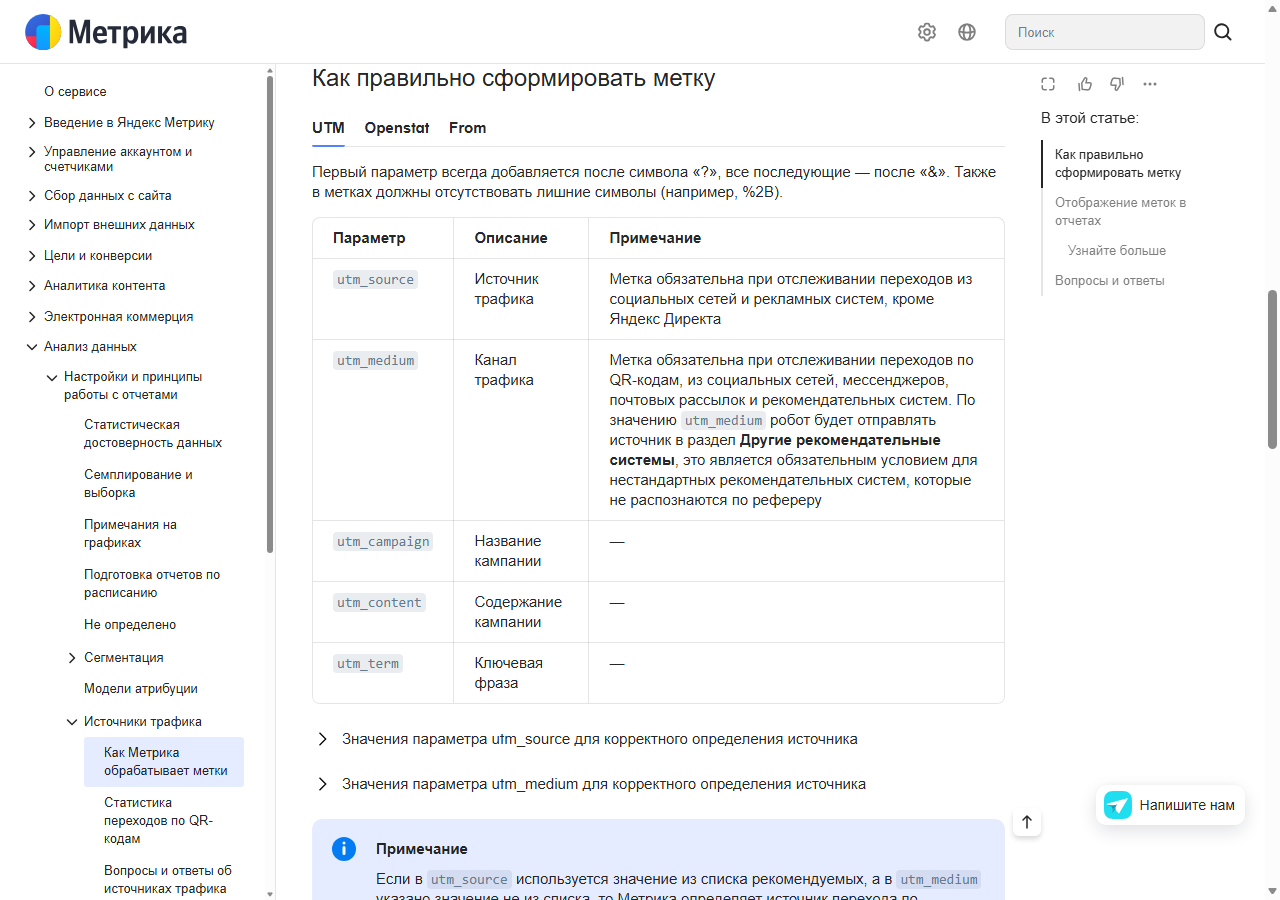
Task: Open Модели атрибуции page
Action: tap(141, 689)
